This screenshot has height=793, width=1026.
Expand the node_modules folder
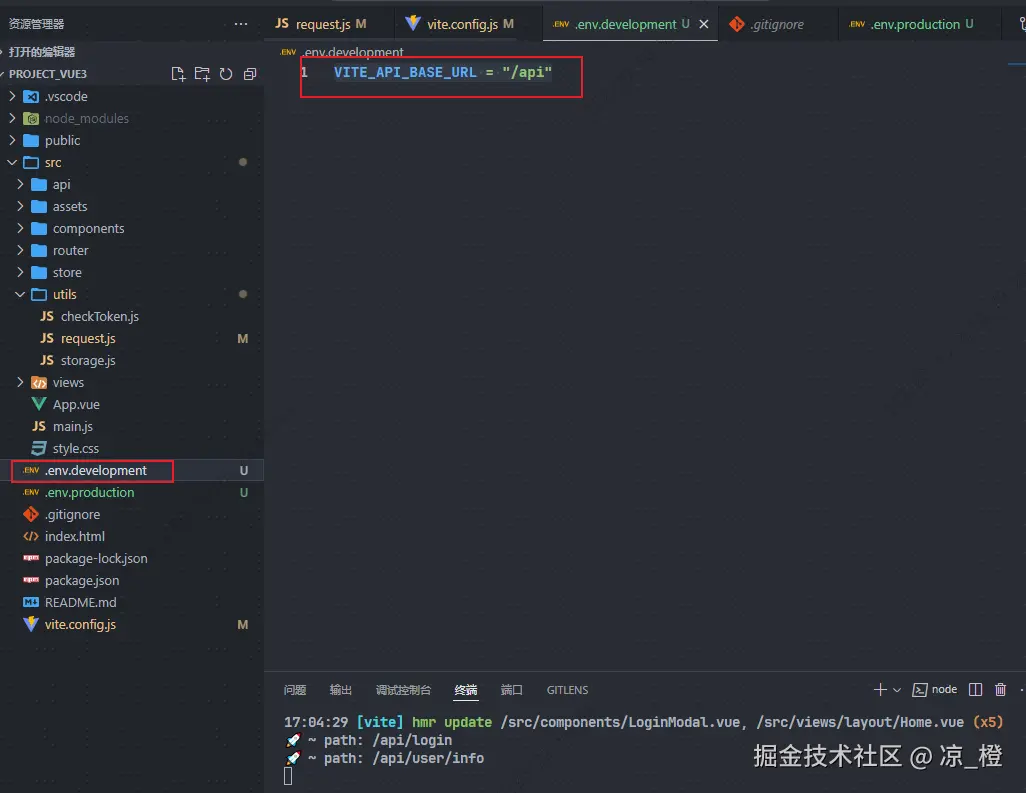(12, 118)
